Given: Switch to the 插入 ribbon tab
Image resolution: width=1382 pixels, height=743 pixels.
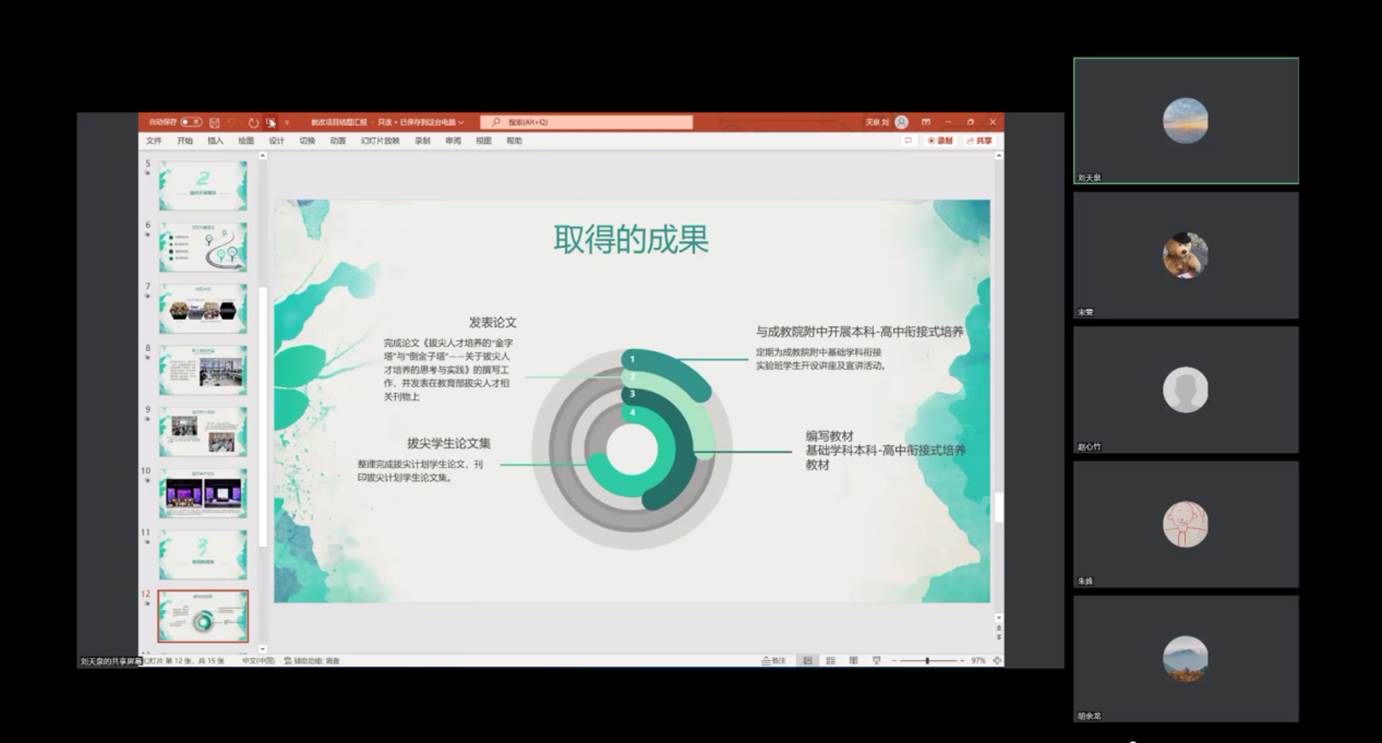Looking at the screenshot, I should pos(215,141).
